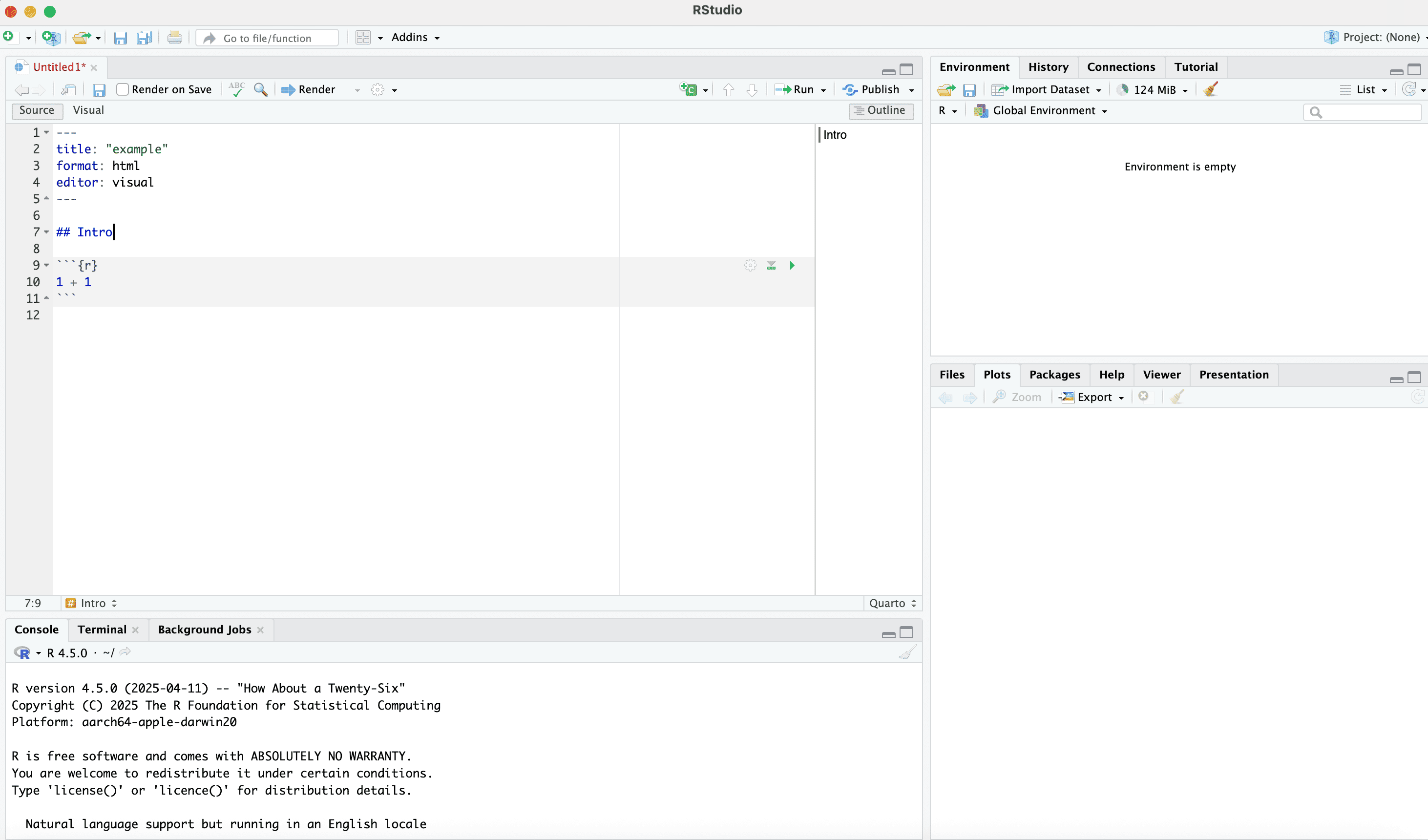
Task: Click the clear console broom icon
Action: [907, 652]
